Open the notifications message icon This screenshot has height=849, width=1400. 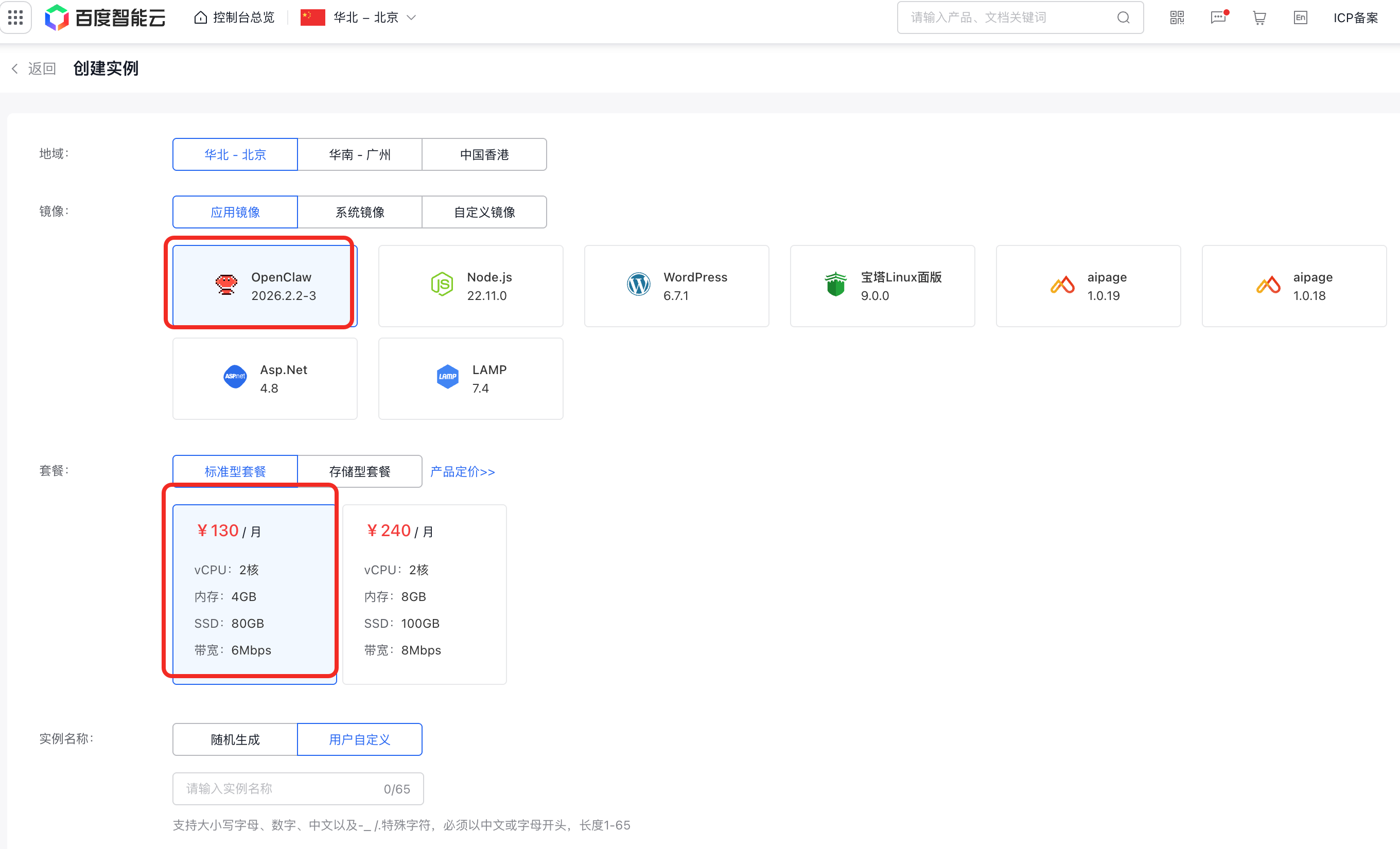pyautogui.click(x=1218, y=17)
